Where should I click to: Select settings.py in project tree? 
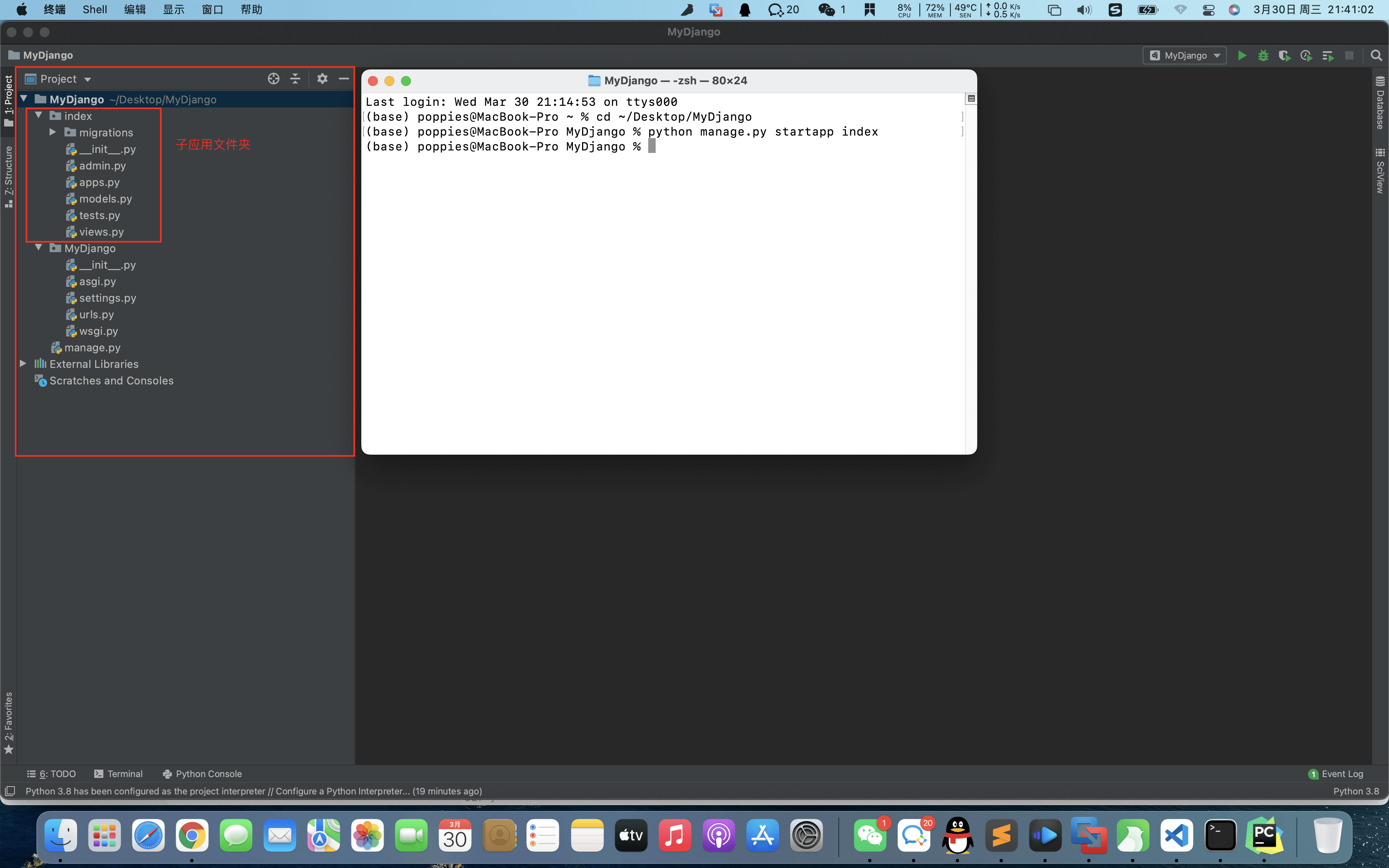[107, 298]
